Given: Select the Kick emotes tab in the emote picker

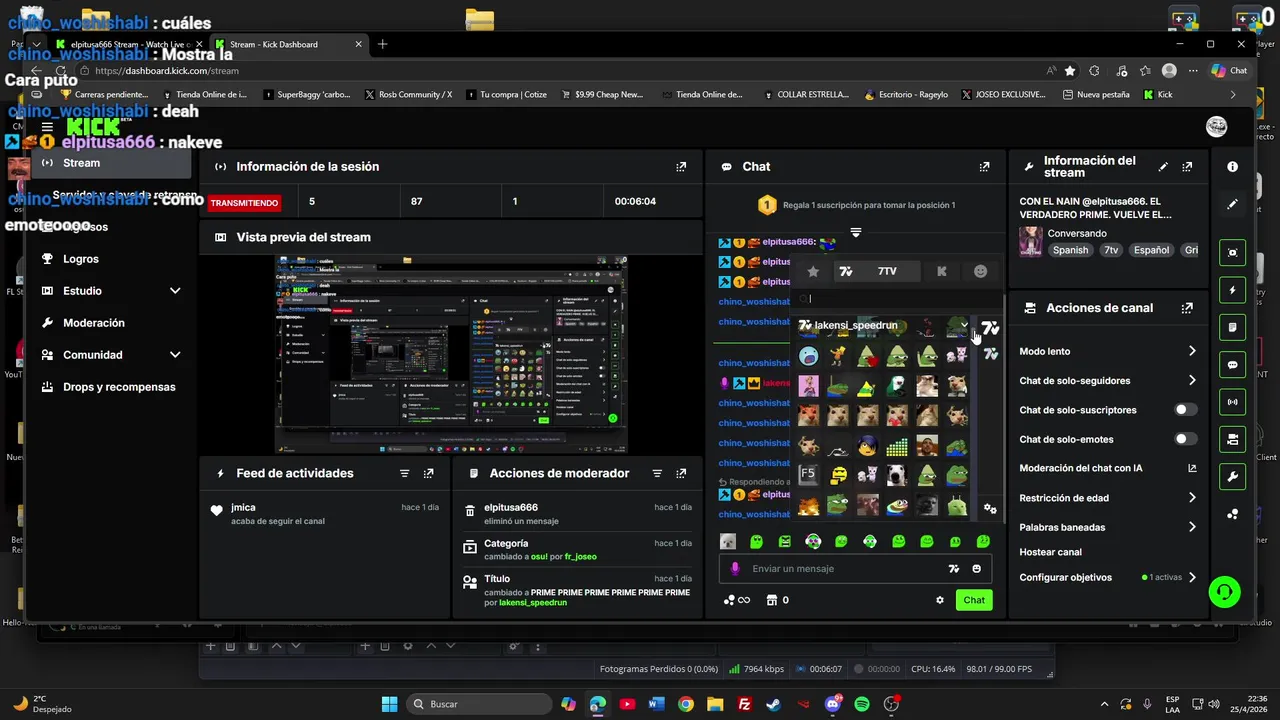Looking at the screenshot, I should 942,271.
